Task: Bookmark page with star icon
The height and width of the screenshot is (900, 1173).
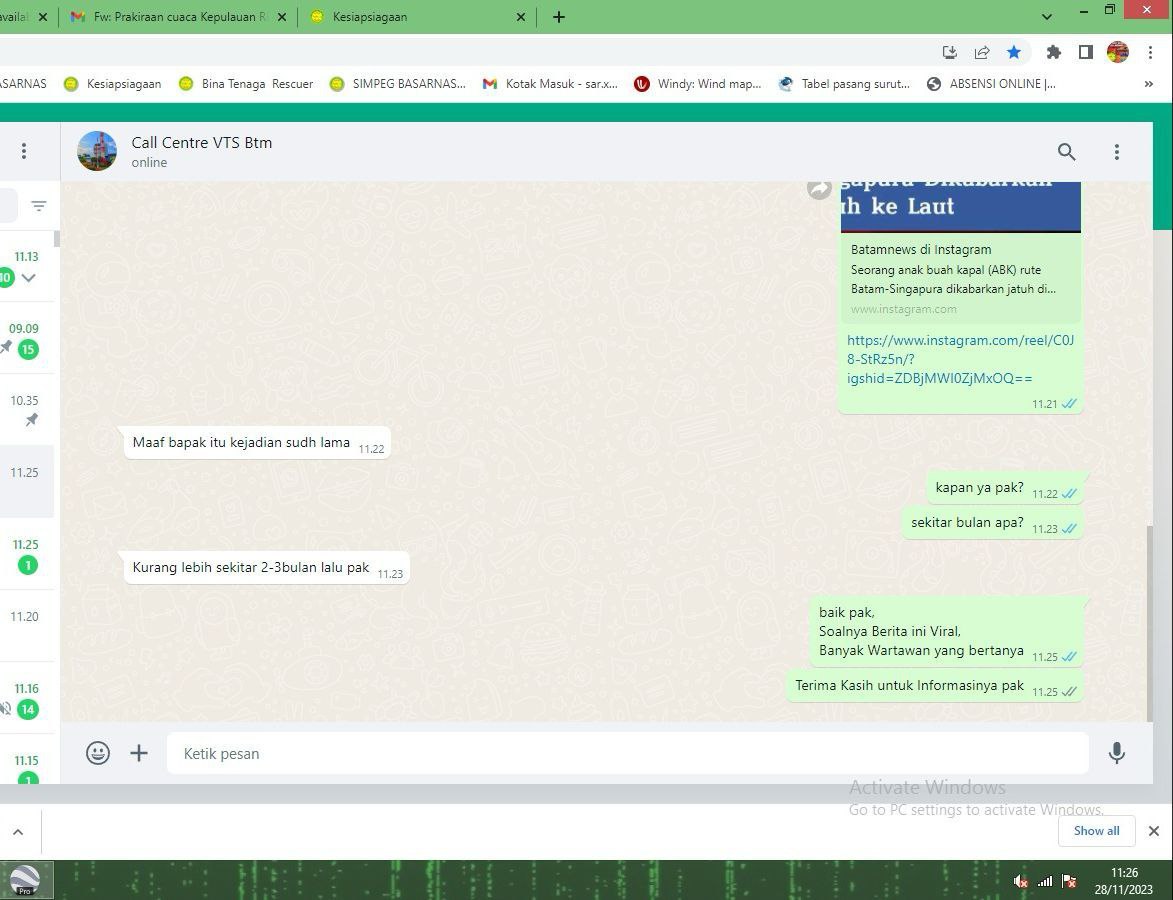Action: pos(1014,52)
